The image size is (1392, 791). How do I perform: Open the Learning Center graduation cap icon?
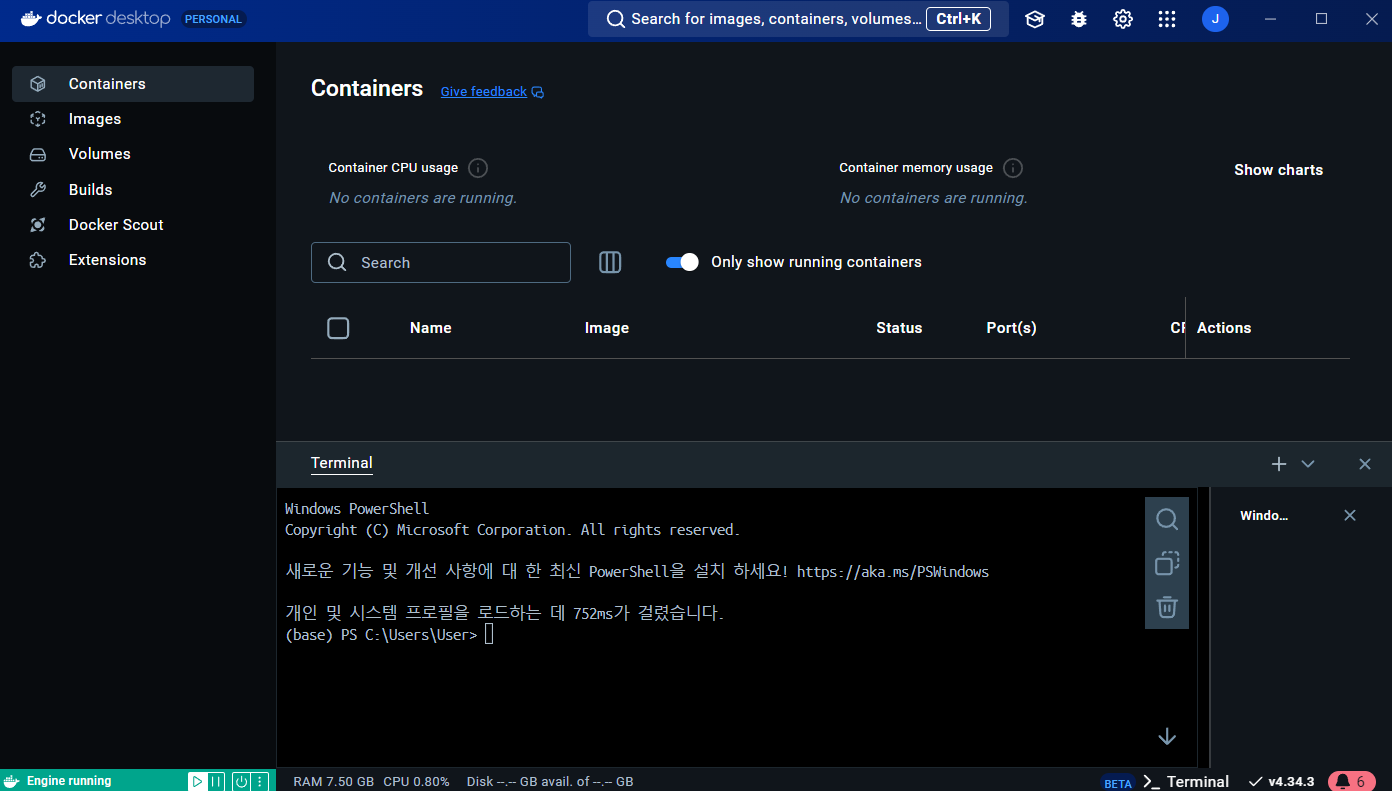click(x=1035, y=19)
